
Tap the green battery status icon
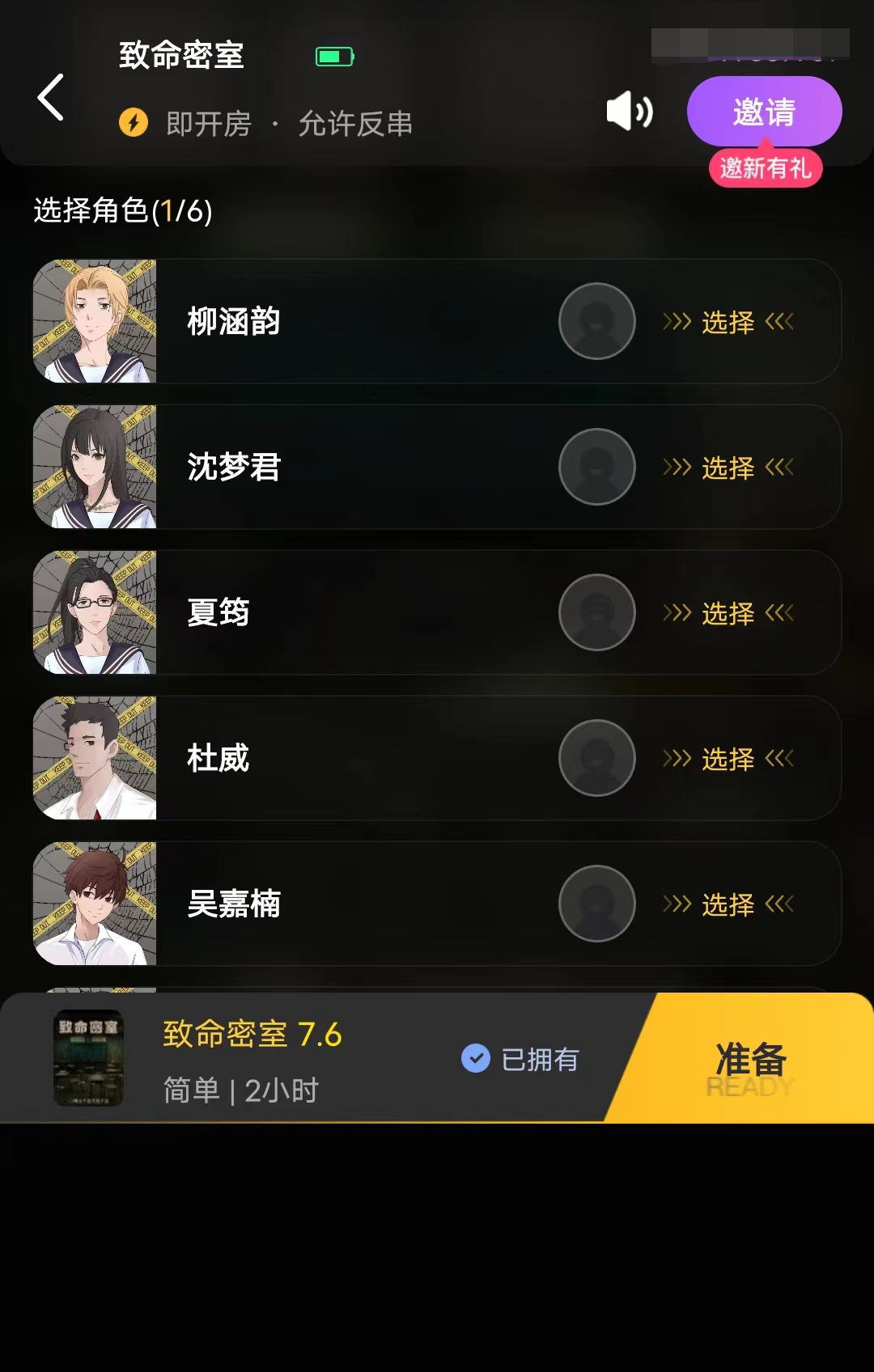(x=334, y=57)
